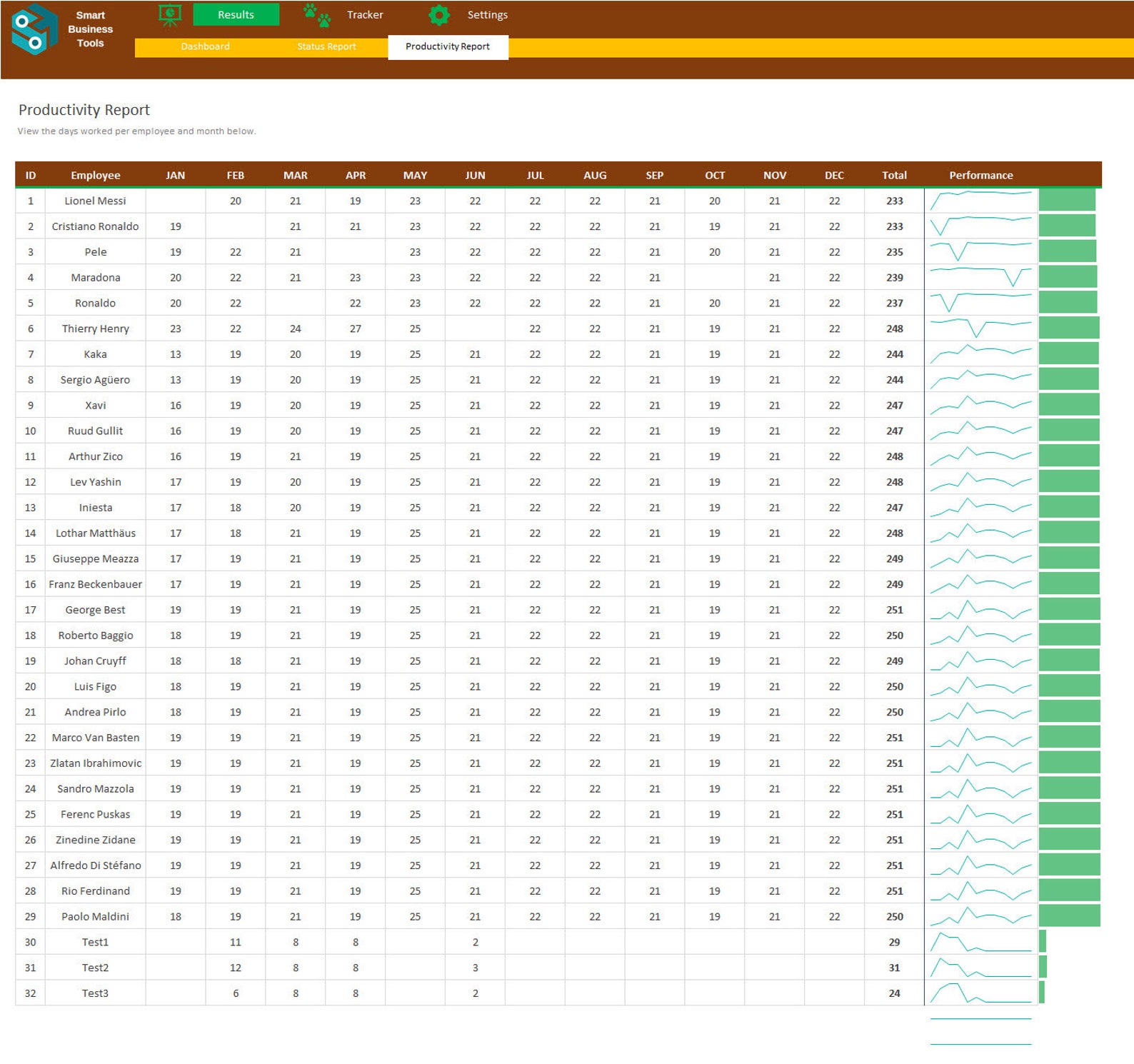
Task: Open the Results section
Action: (236, 15)
